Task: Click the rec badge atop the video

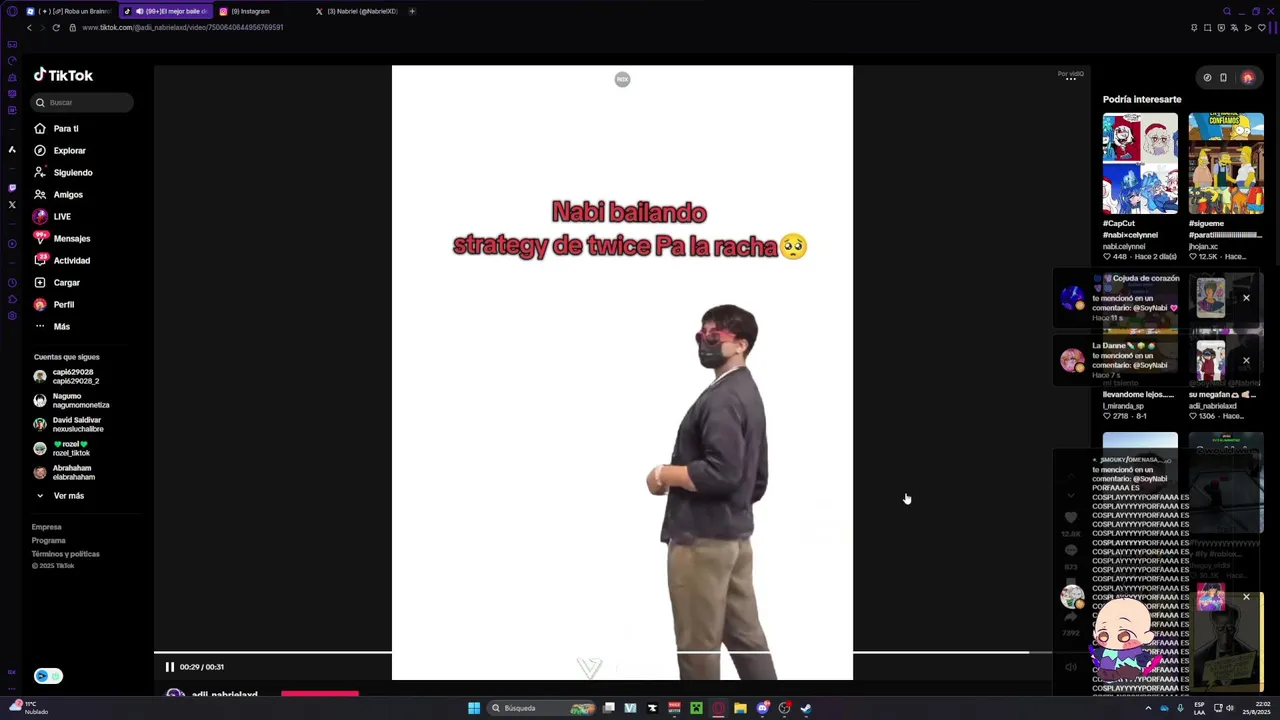Action: coord(622,79)
